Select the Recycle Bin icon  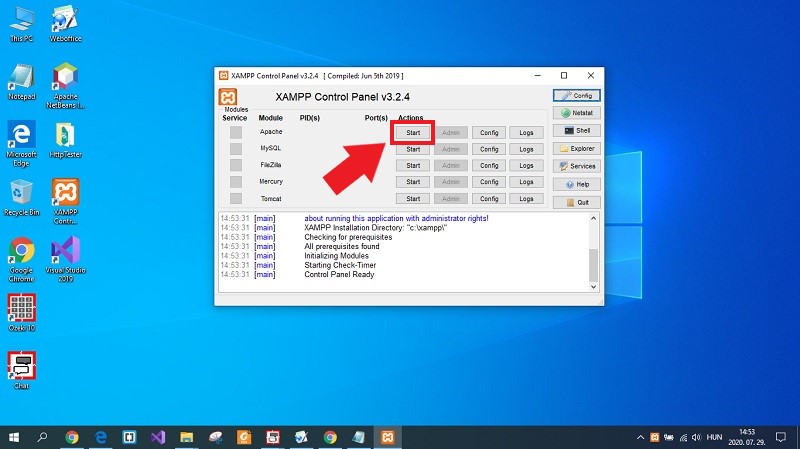tap(21, 198)
